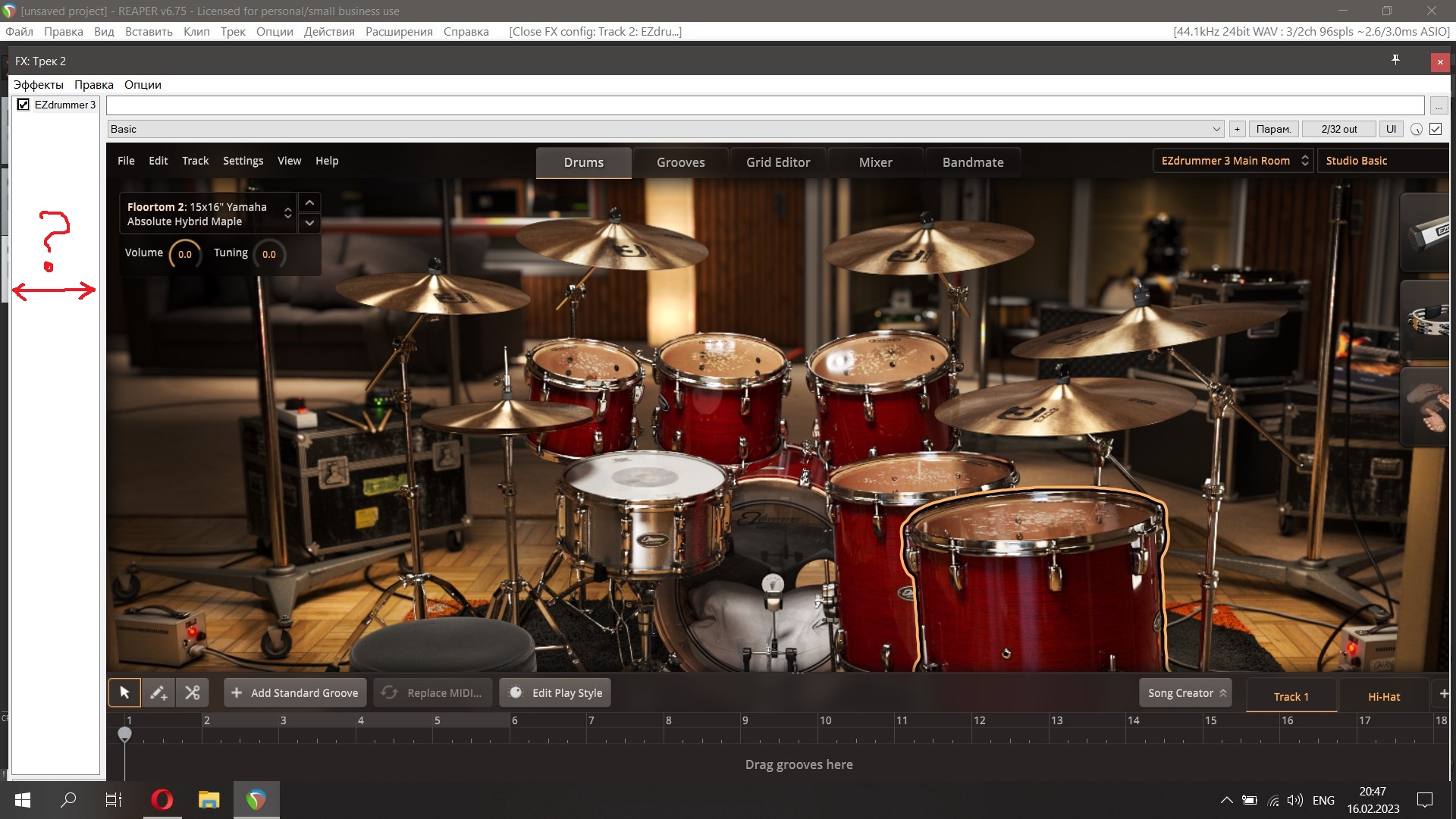Select the scissors cut tool
Viewport: 1456px width, 819px height.
coord(192,692)
